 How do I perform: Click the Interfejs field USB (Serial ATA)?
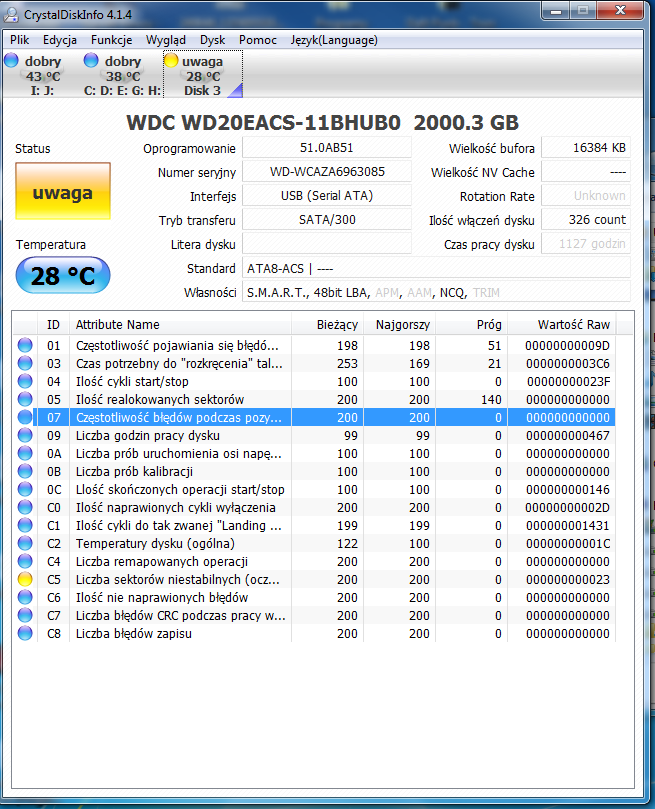327,196
